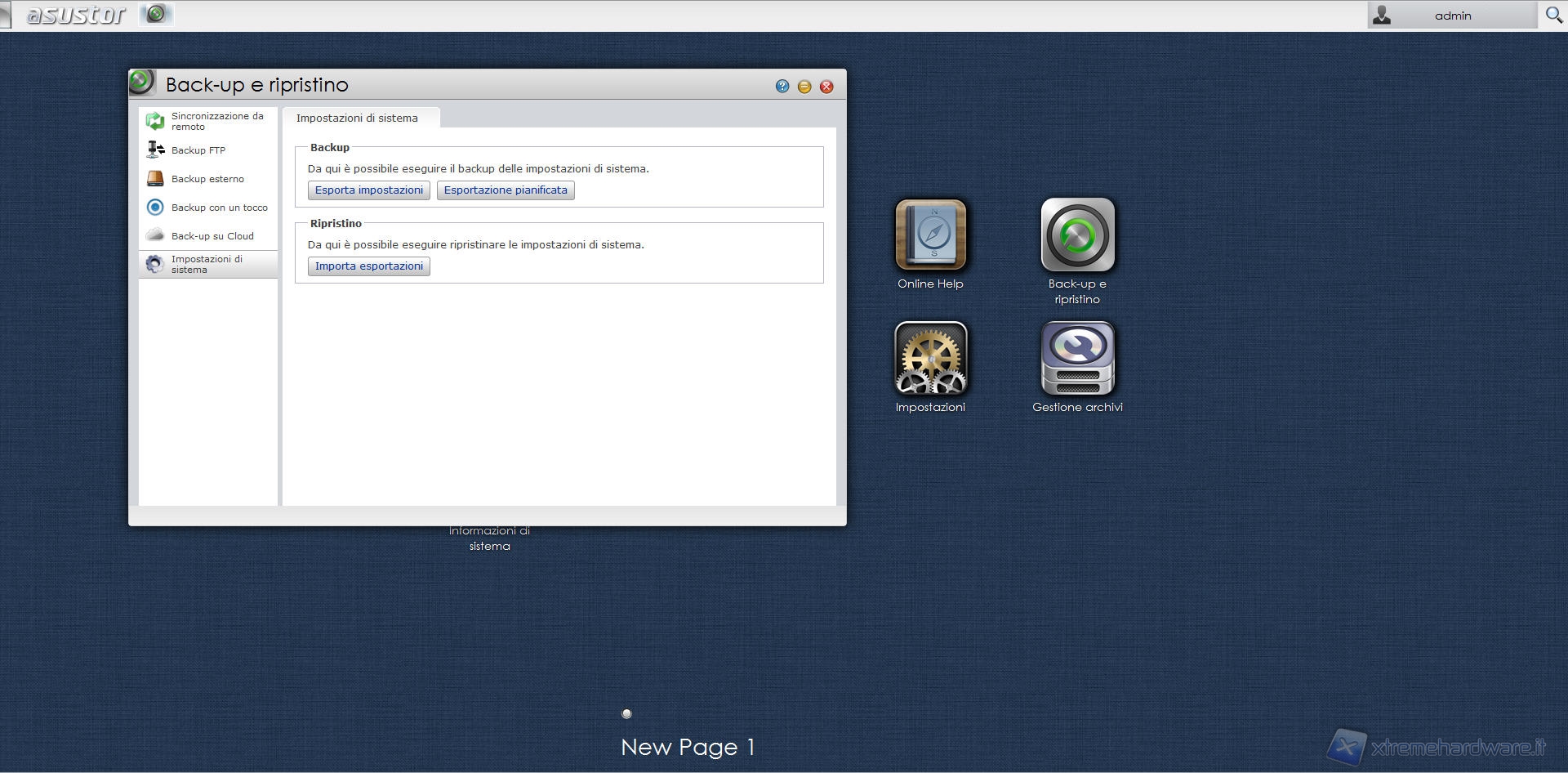
Task: Click the Esportazione pianificata button
Action: pyautogui.click(x=506, y=190)
